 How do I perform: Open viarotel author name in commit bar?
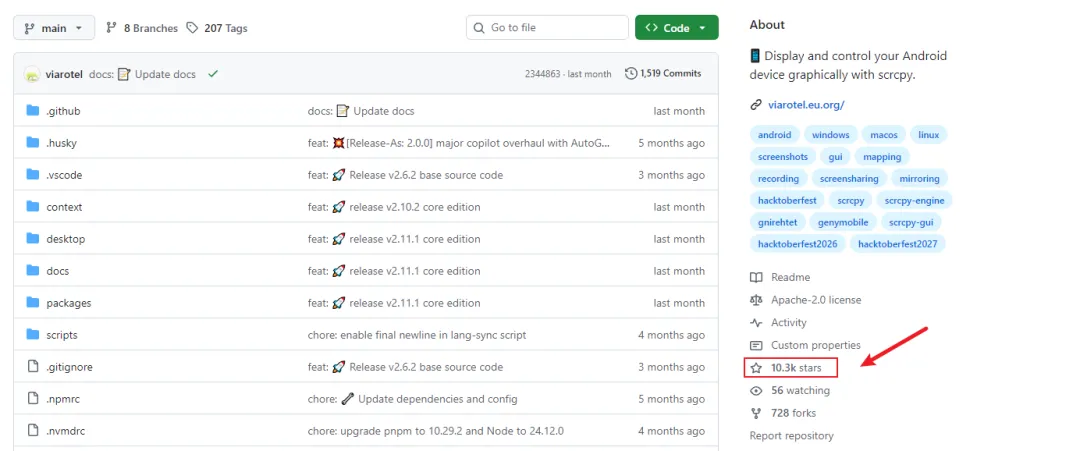click(65, 74)
